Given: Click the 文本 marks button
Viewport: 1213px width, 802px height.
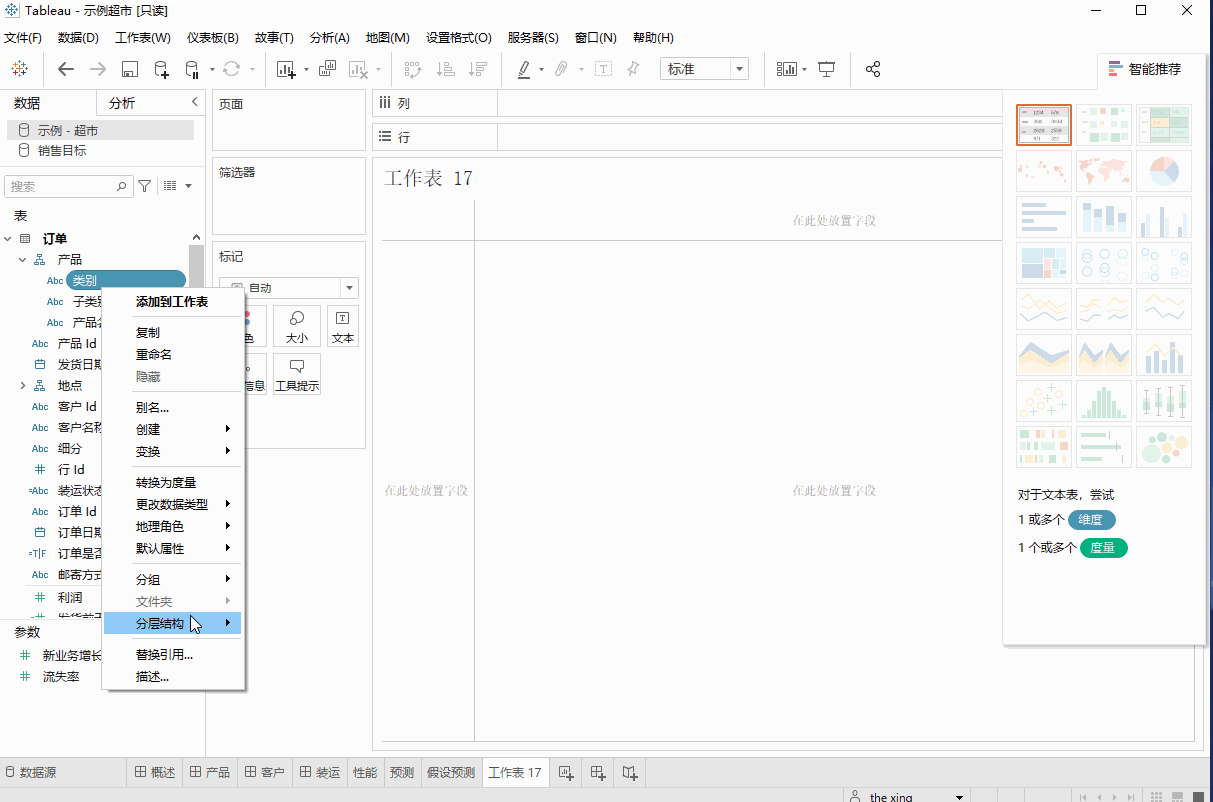Looking at the screenshot, I should [343, 327].
